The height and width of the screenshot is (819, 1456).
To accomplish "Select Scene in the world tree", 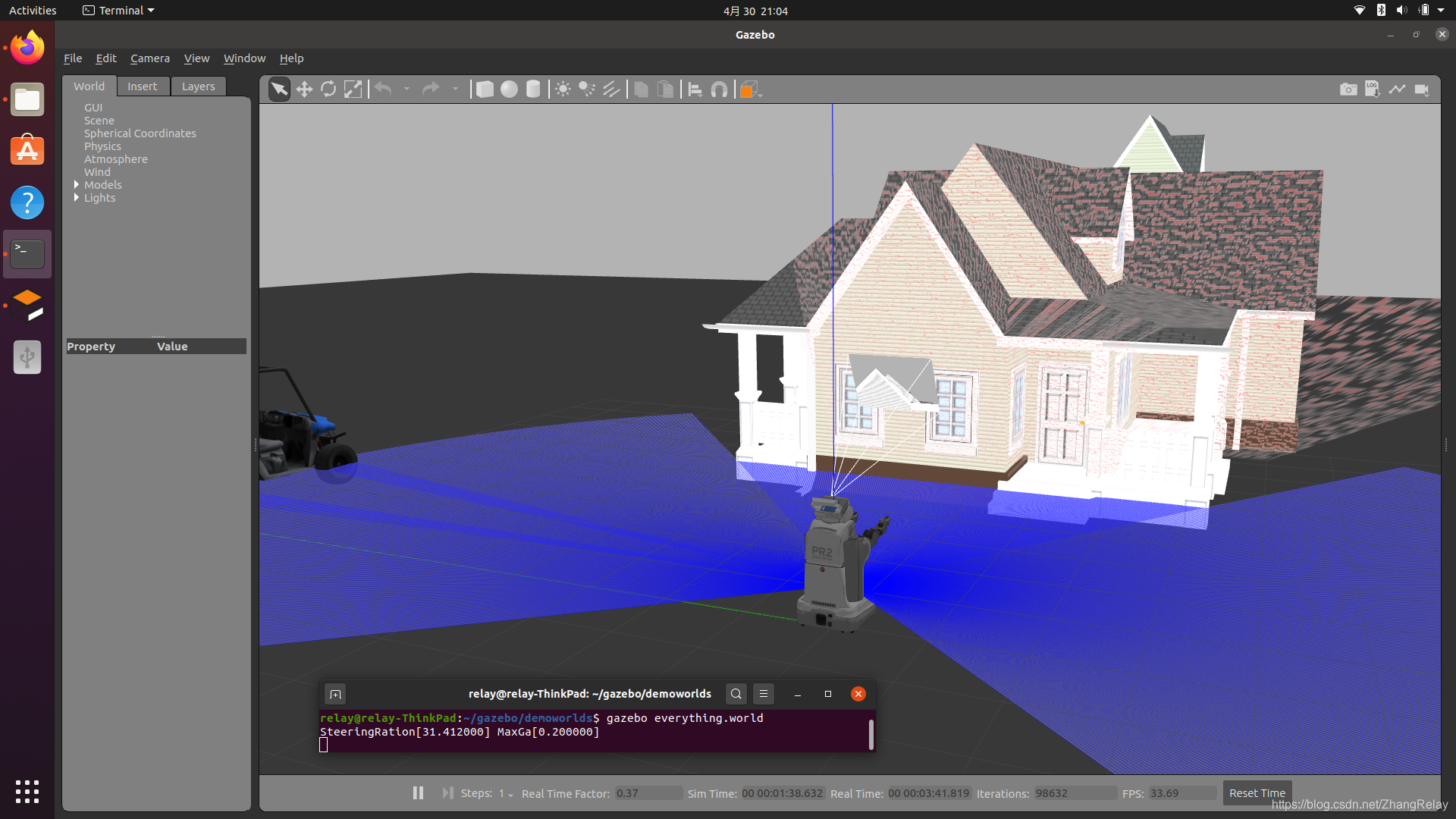I will 99,121.
